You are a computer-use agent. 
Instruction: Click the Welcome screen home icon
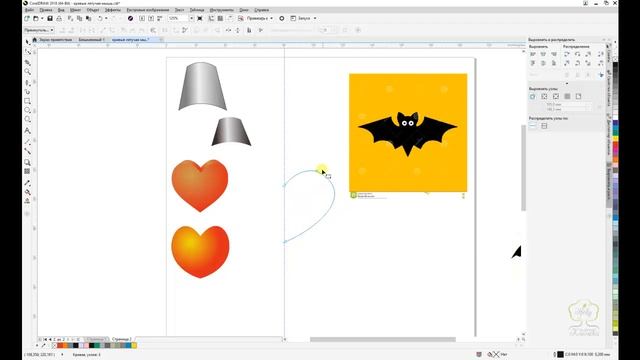pos(35,40)
